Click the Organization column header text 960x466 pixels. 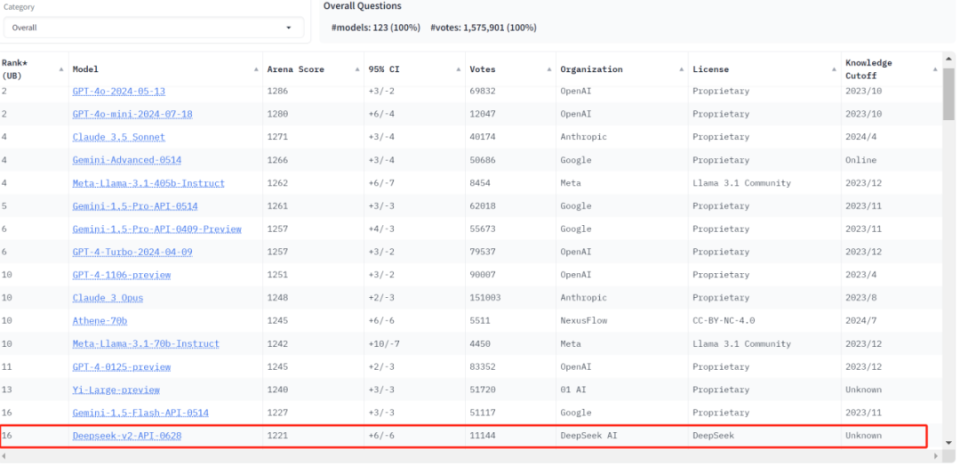(591, 69)
